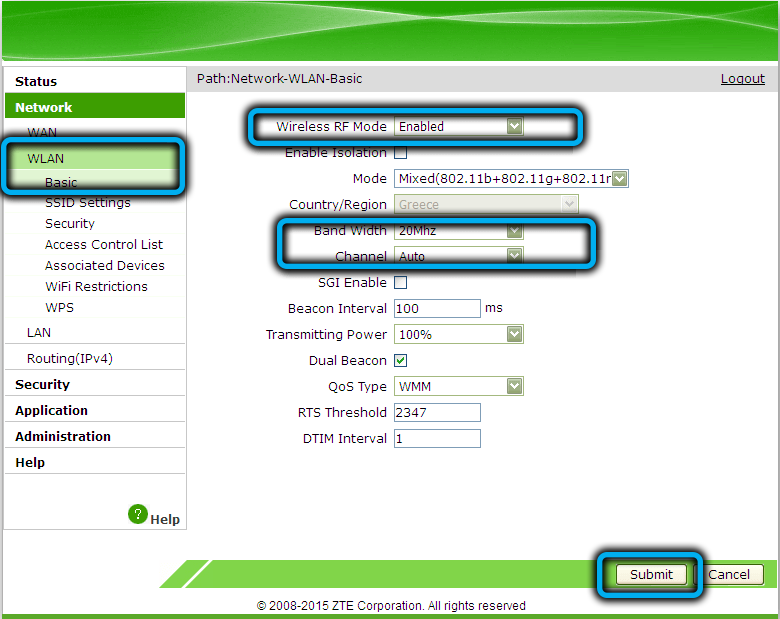Open the QoS Type dropdown
The image size is (780, 619).
[x=459, y=386]
